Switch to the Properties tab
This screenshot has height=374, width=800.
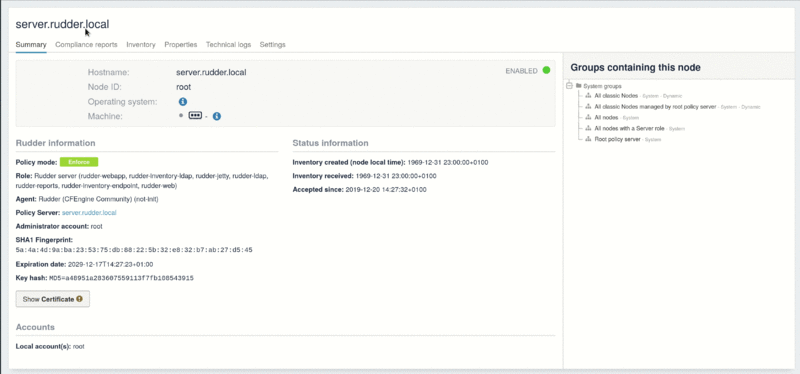coord(181,44)
